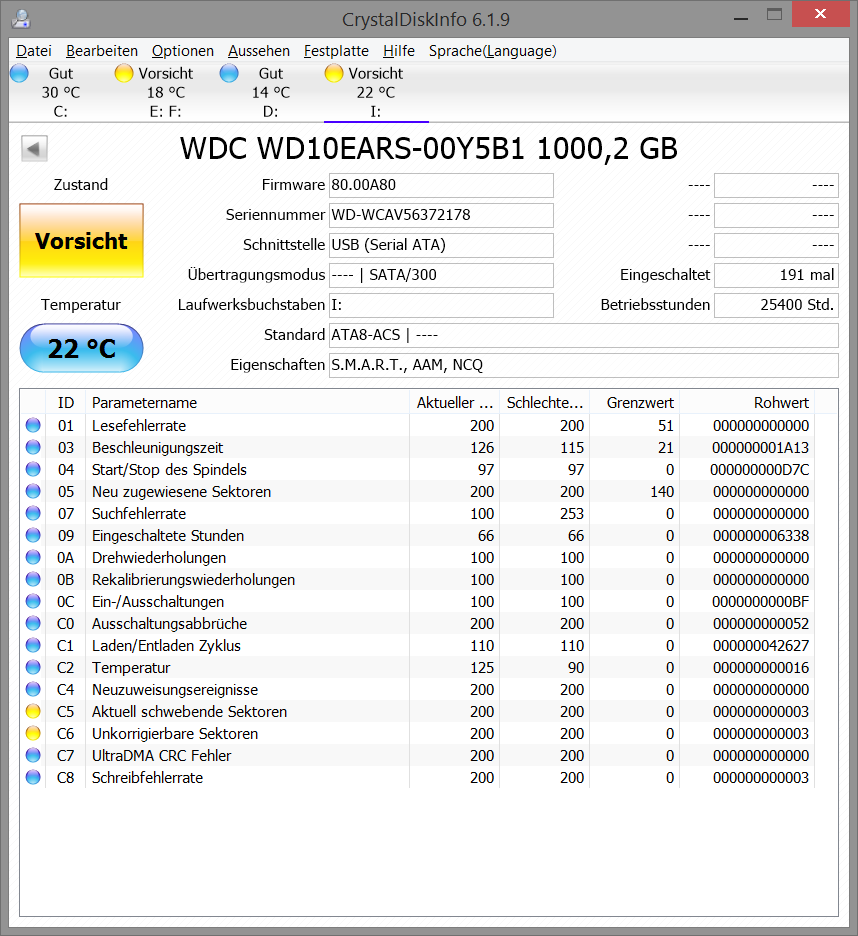
Task: Open the Optionen menu
Action: (x=183, y=51)
